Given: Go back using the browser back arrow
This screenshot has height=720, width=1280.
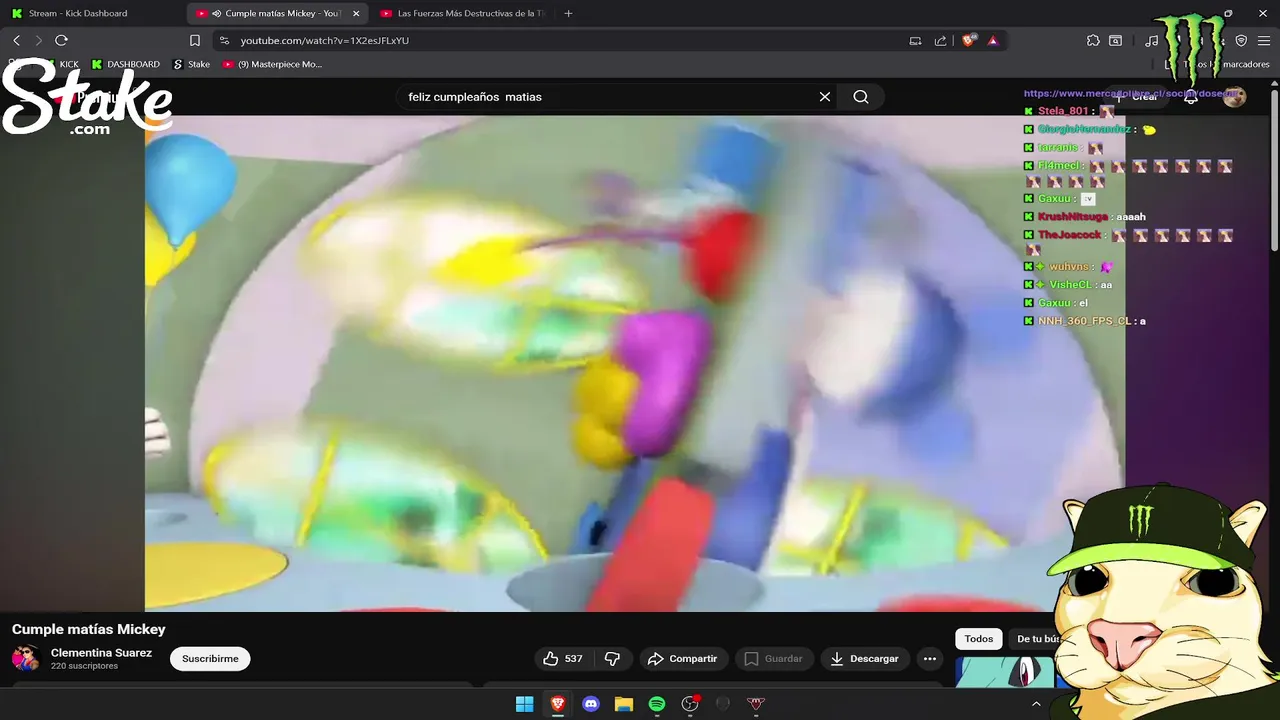Looking at the screenshot, I should pos(16,40).
